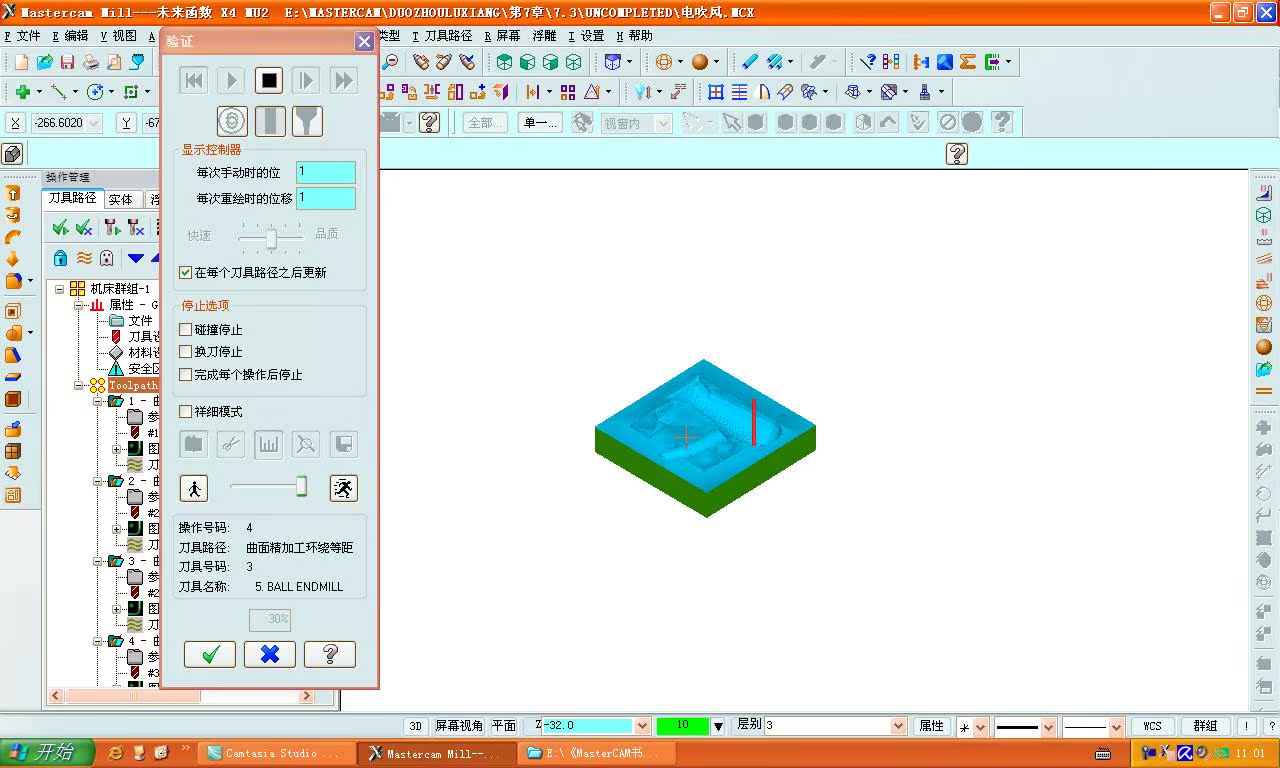Click the 群组 status bar button

tap(1205, 726)
